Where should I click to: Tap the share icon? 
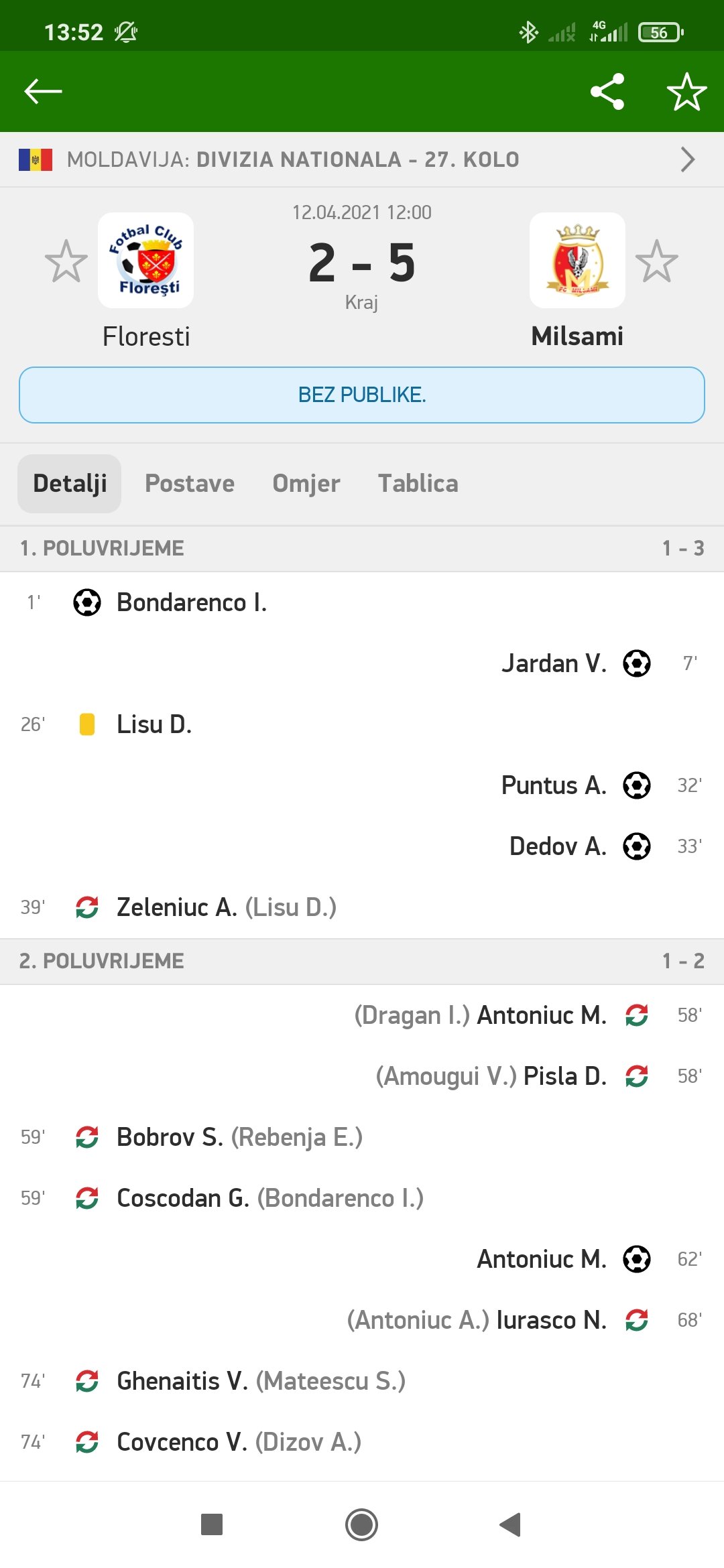(x=607, y=92)
